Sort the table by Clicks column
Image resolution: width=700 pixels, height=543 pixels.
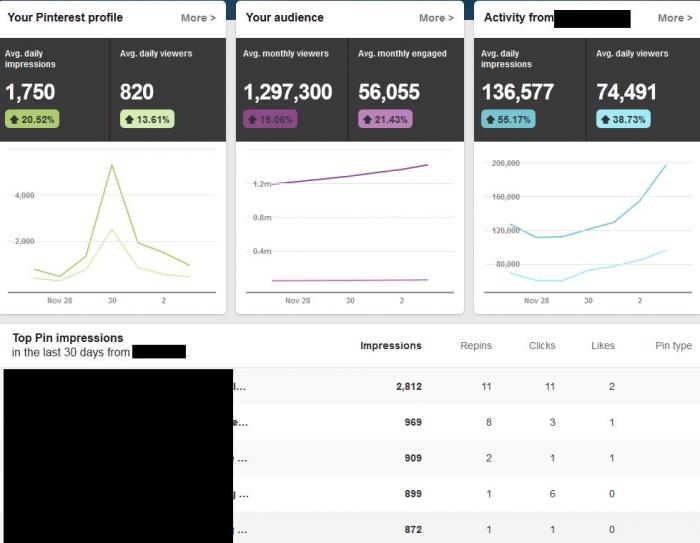point(542,346)
